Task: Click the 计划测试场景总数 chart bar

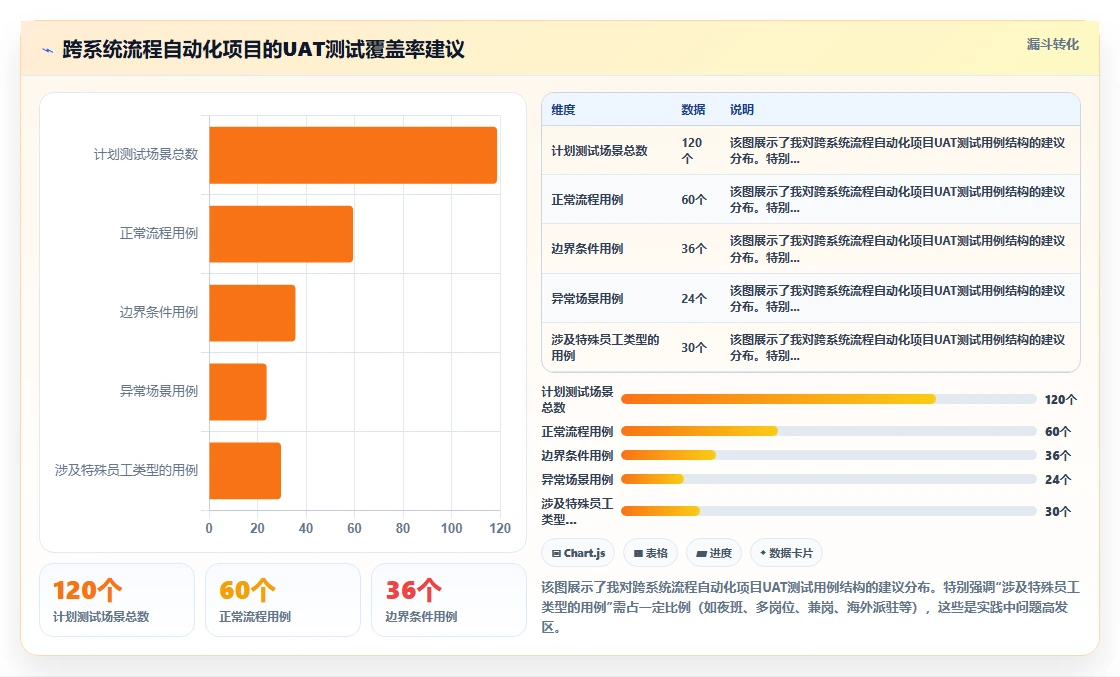Action: point(353,155)
